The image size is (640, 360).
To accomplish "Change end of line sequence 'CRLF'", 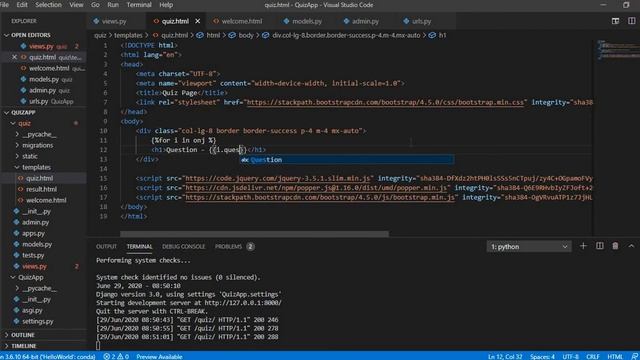I will pyautogui.click(x=593, y=356).
